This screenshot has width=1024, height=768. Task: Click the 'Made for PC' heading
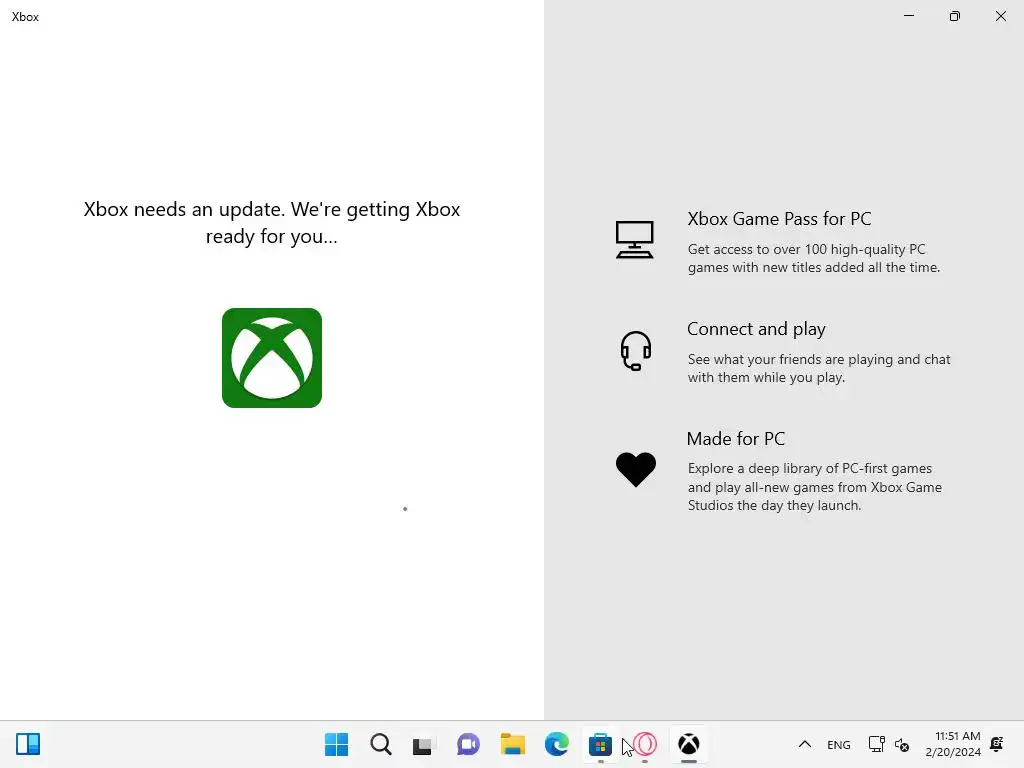736,438
